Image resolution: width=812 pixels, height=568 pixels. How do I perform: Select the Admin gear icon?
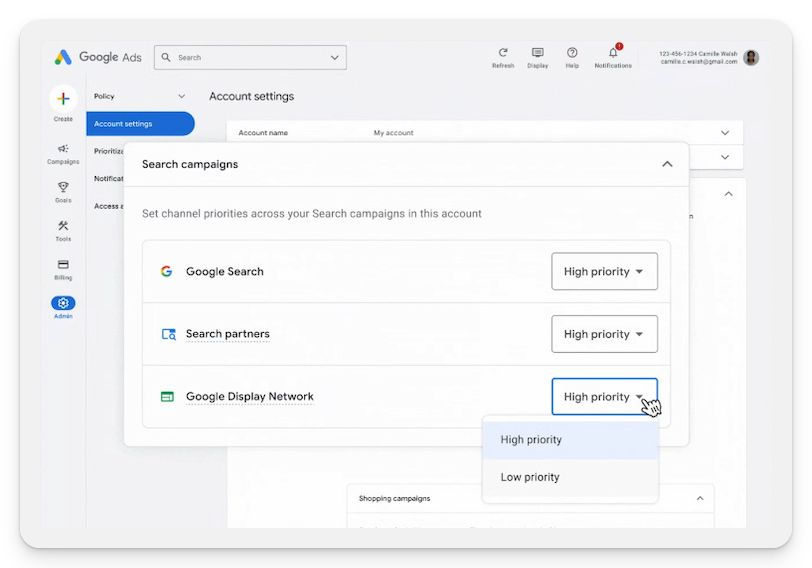pyautogui.click(x=63, y=303)
